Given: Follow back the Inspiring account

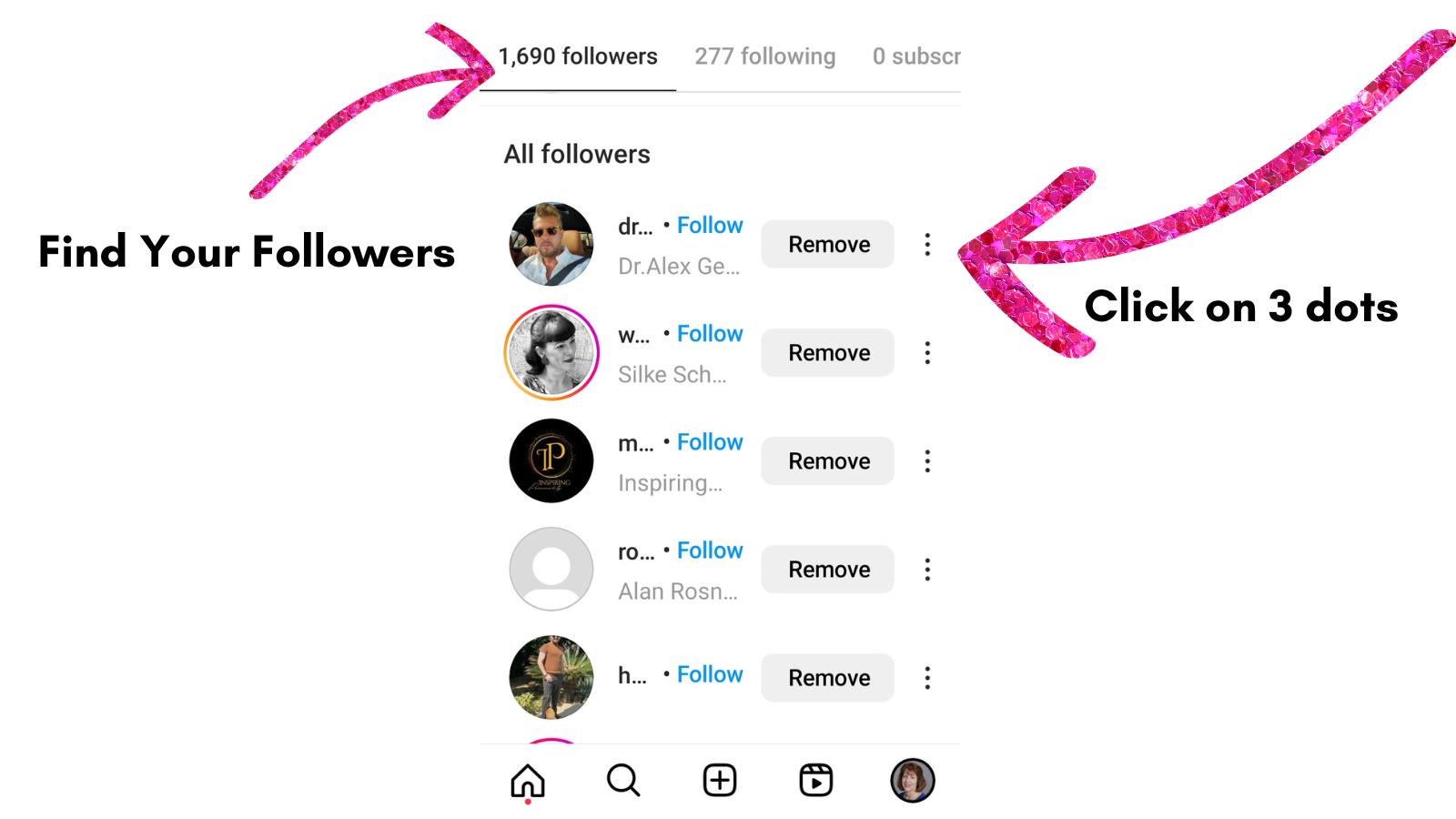Looking at the screenshot, I should tap(710, 442).
